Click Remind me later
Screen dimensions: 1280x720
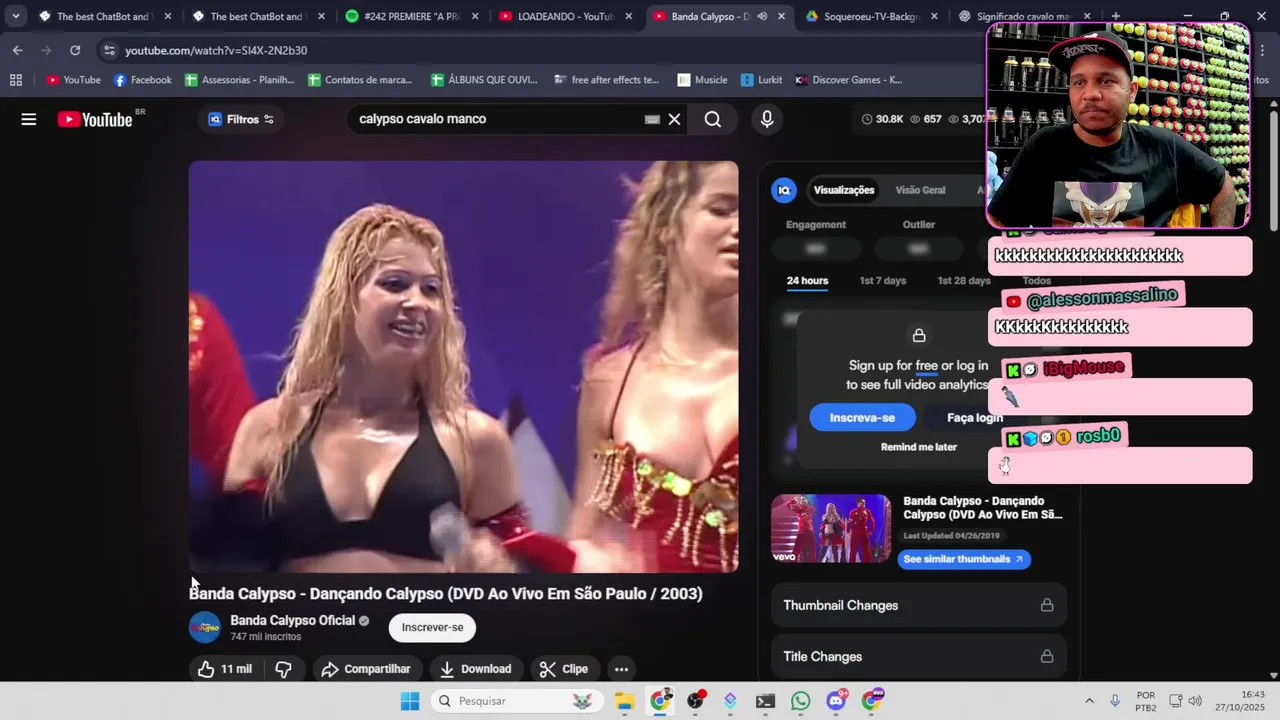tap(919, 447)
